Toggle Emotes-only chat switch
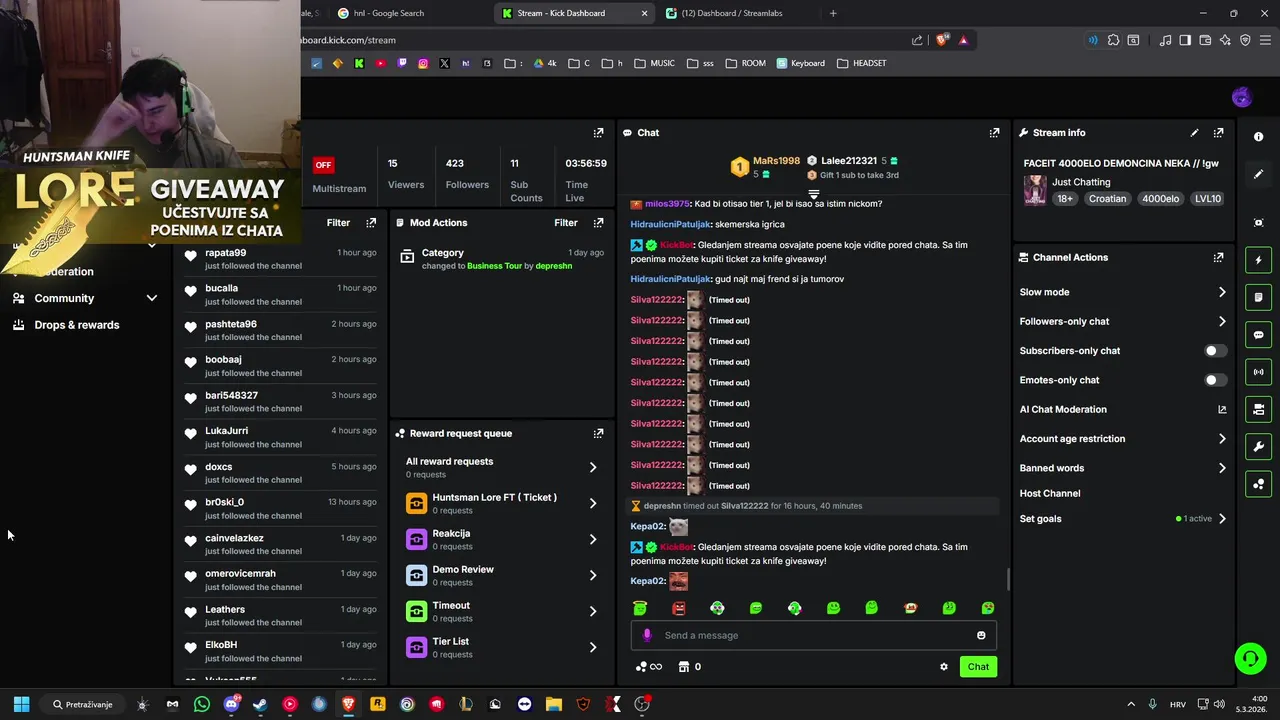 pos(1214,380)
